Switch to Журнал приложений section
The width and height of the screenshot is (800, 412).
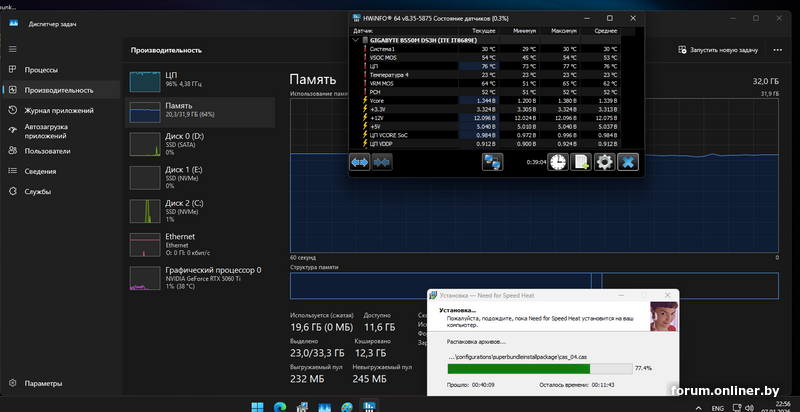point(57,110)
